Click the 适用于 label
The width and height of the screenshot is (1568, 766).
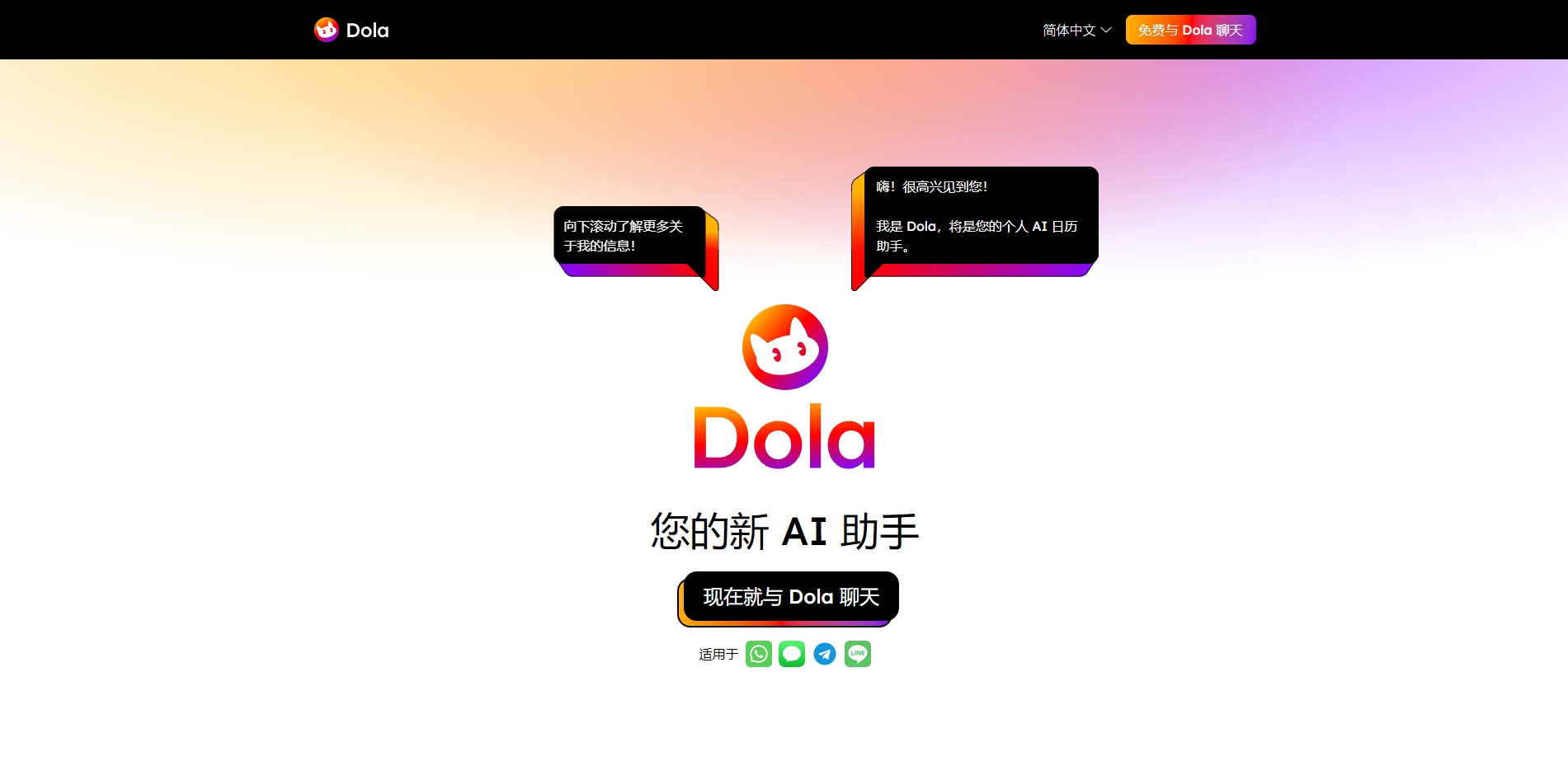pos(718,655)
